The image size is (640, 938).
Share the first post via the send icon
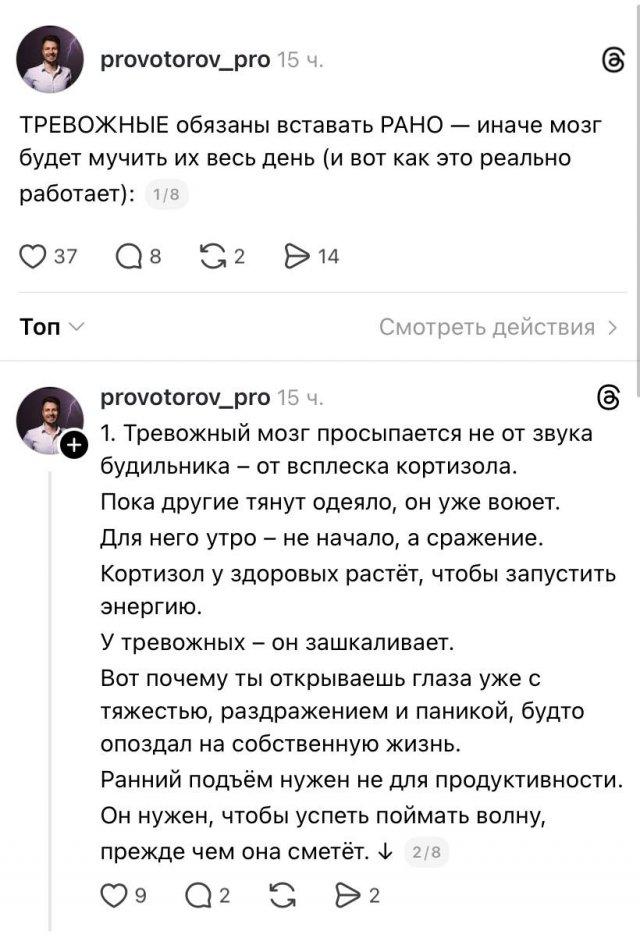297,255
